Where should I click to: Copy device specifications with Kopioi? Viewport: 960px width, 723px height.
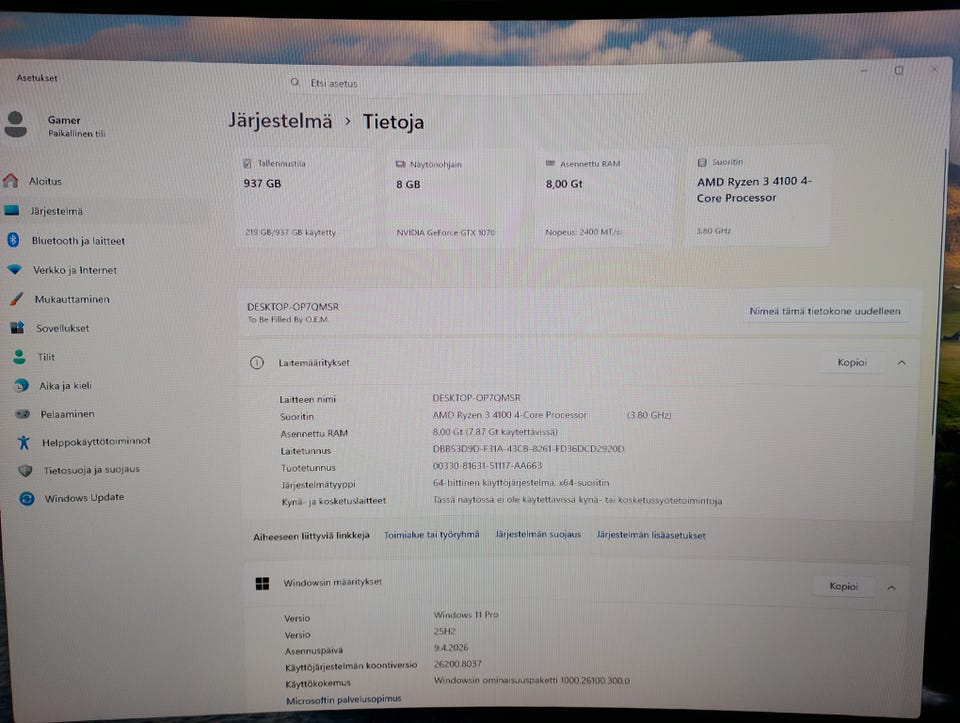(852, 362)
